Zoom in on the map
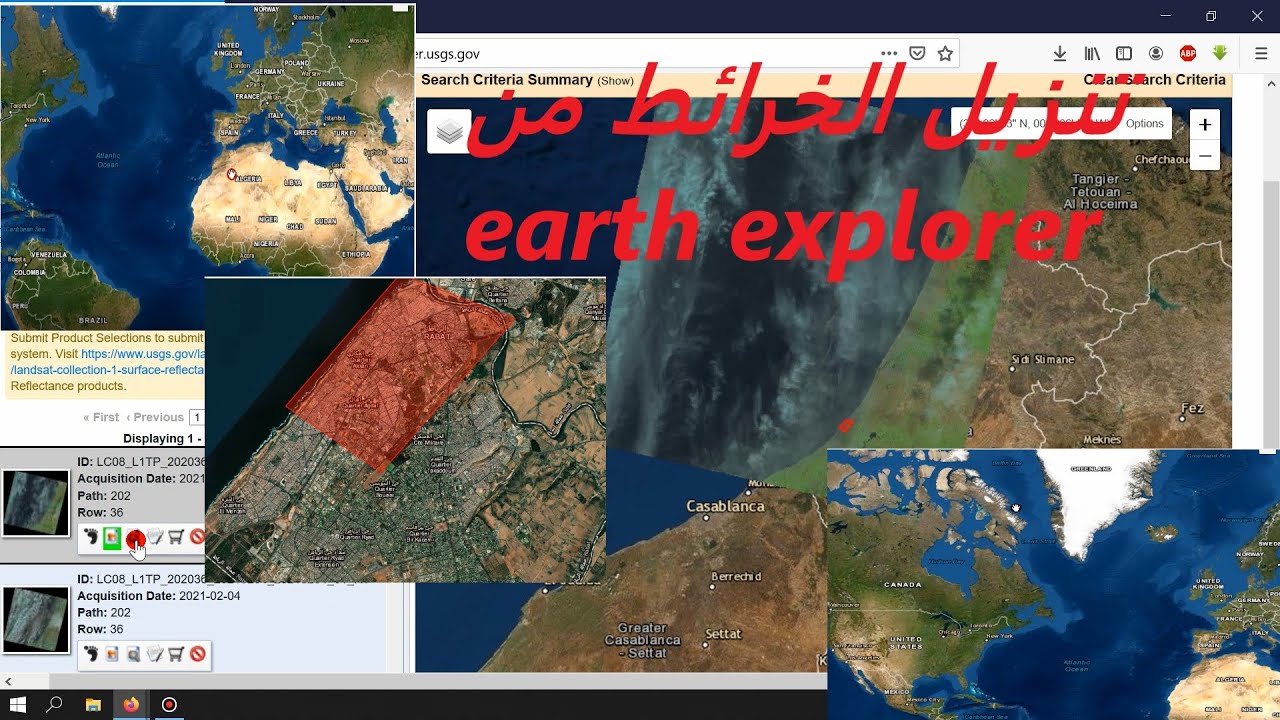Image resolution: width=1280 pixels, height=720 pixels. point(1205,125)
